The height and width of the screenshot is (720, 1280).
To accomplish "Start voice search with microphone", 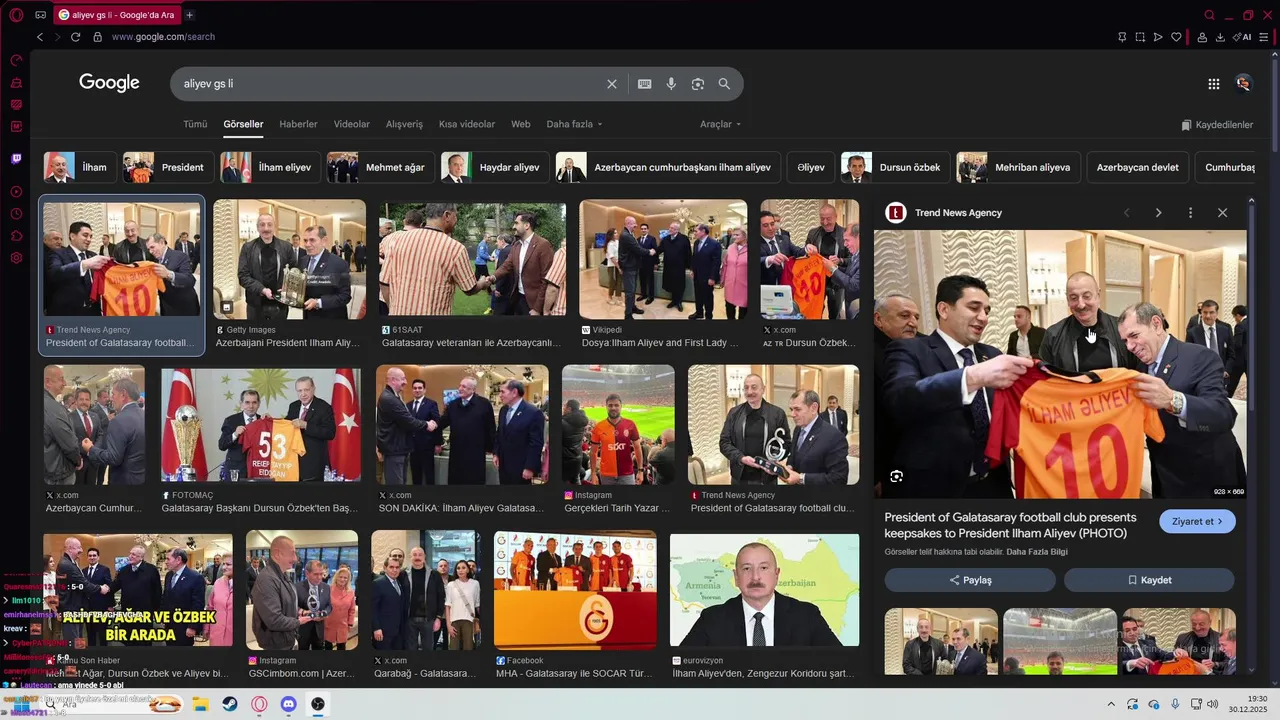I will click(671, 84).
